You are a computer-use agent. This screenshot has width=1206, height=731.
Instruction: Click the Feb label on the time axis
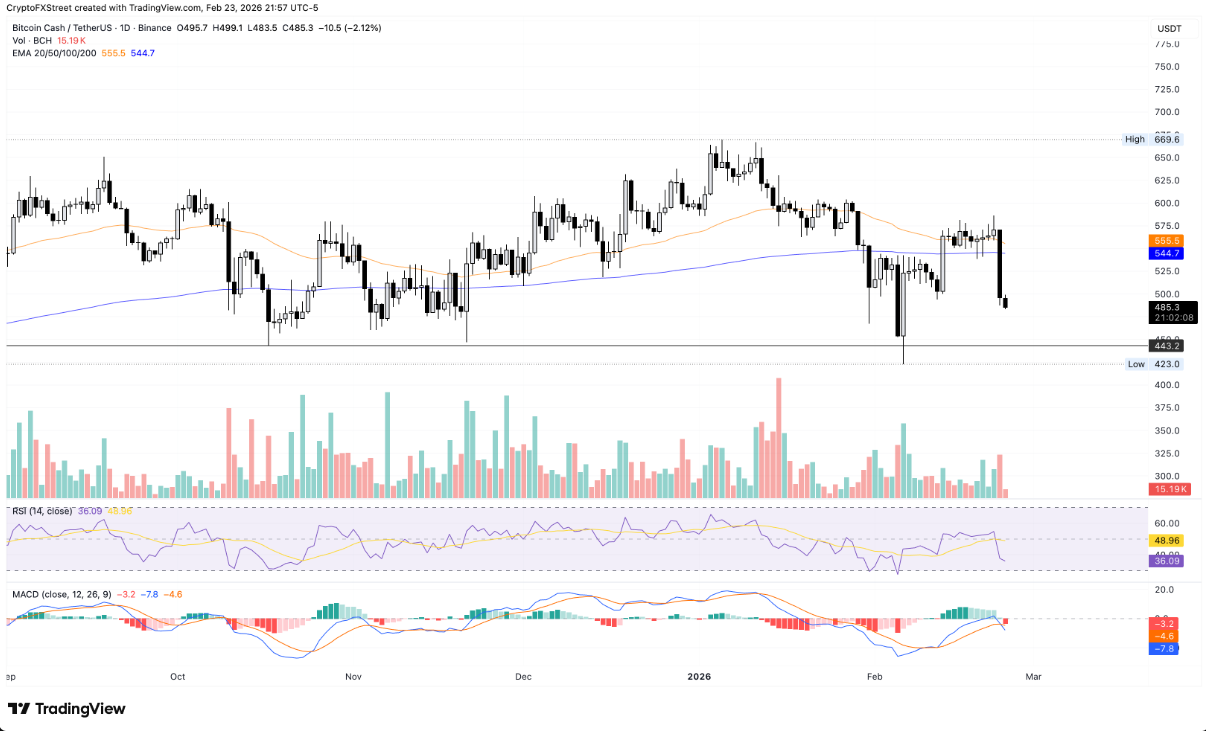[x=874, y=677]
